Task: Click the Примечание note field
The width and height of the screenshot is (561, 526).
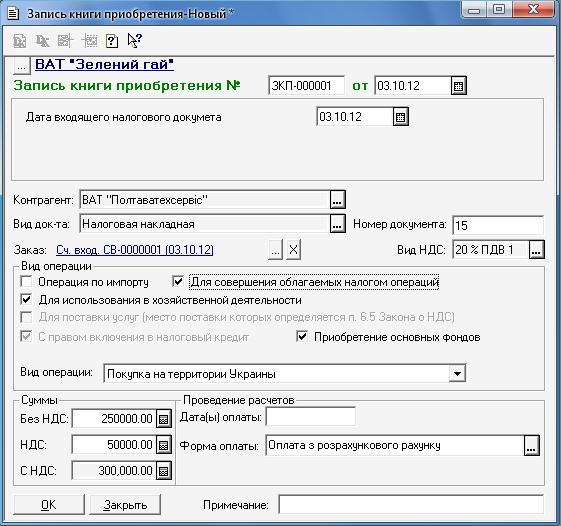Action: tap(411, 505)
